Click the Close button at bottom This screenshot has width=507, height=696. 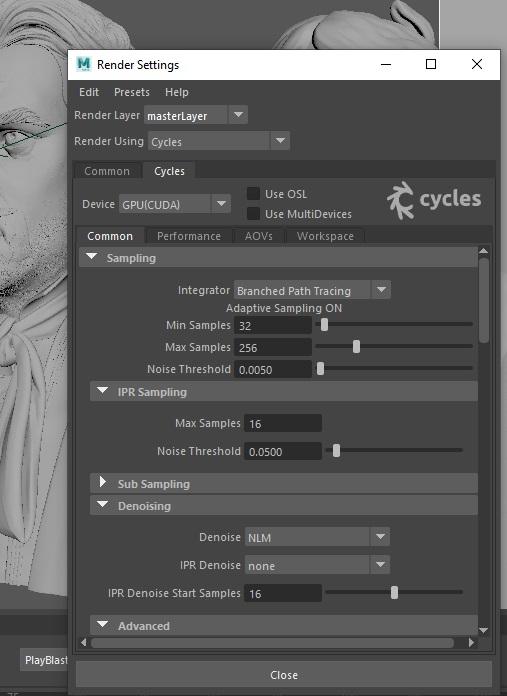tap(284, 675)
